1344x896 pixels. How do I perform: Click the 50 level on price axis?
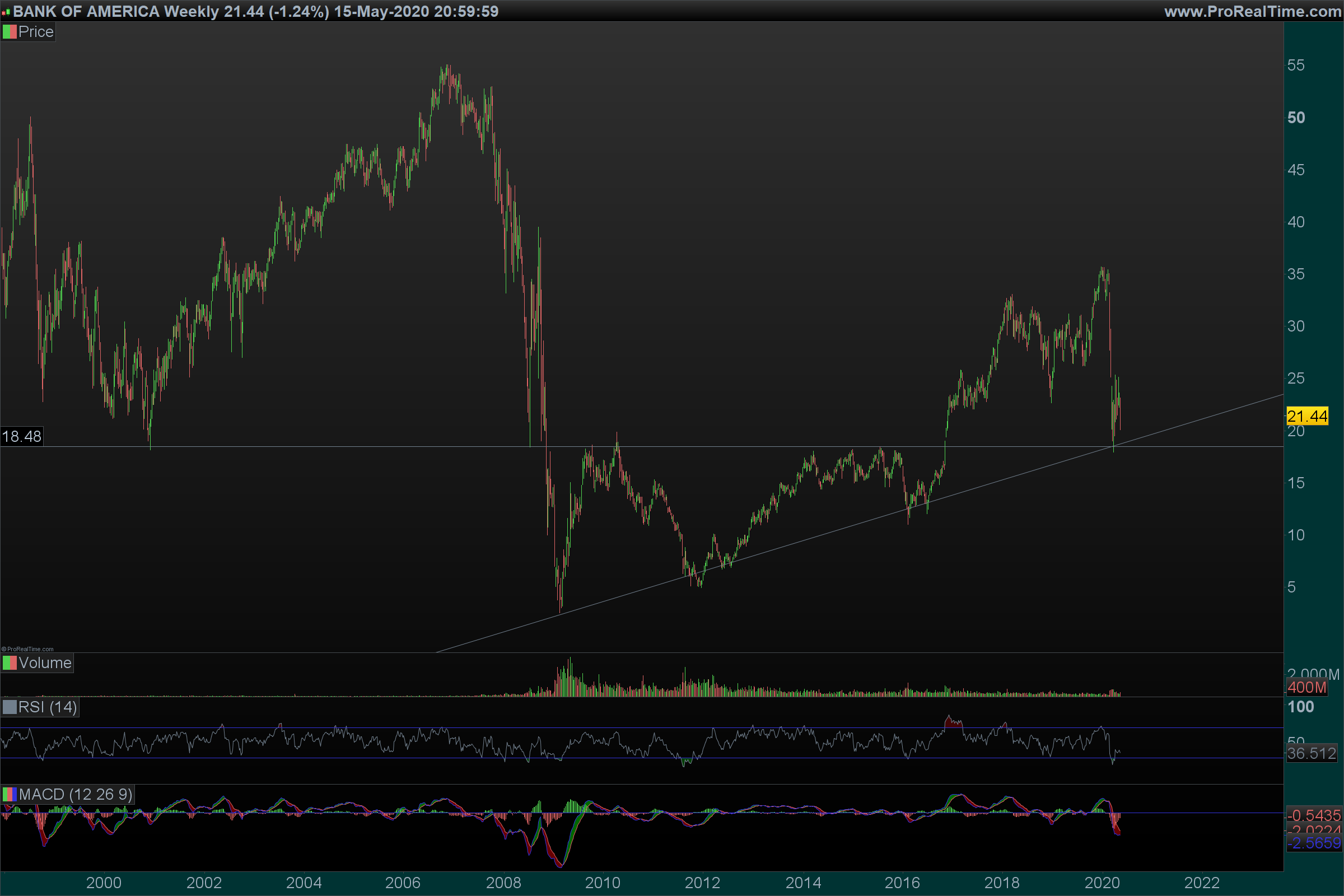pyautogui.click(x=1296, y=118)
